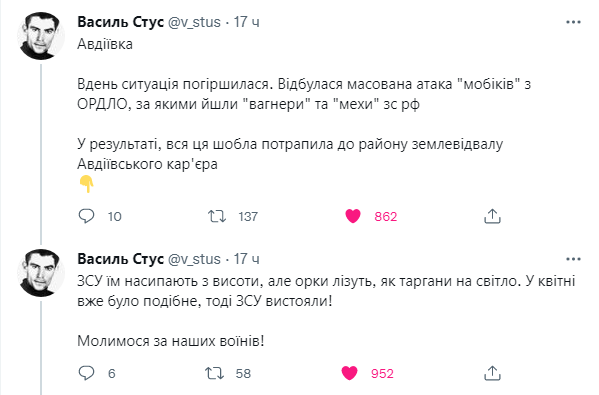The height and width of the screenshot is (395, 599).
Task: Visit Василь Стус name in second tweet
Action: click(120, 259)
